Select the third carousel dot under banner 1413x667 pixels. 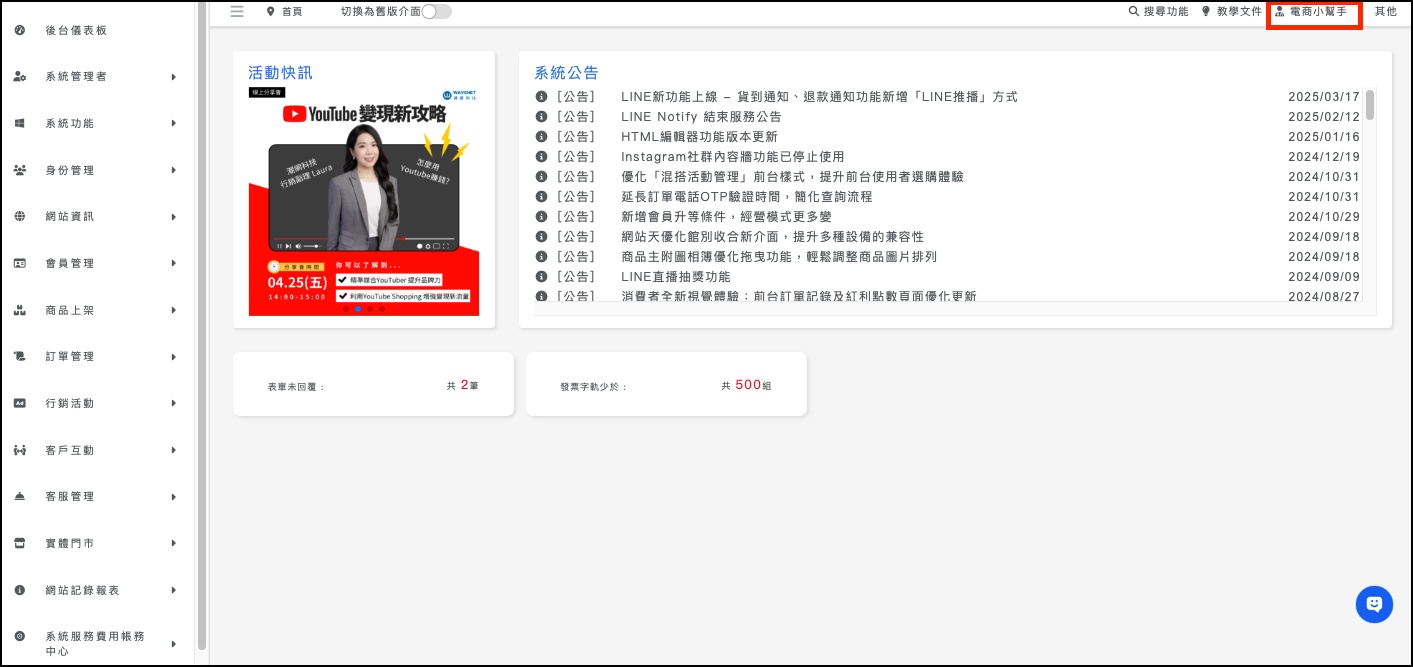pyautogui.click(x=370, y=309)
